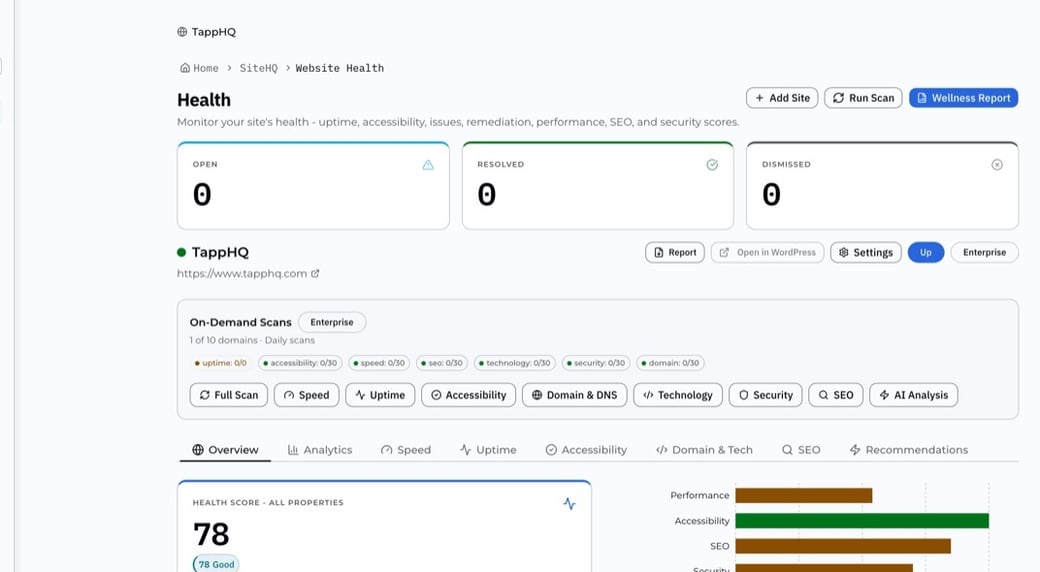Open the Domain & Tech tab
This screenshot has width=1040, height=572.
[x=704, y=450]
